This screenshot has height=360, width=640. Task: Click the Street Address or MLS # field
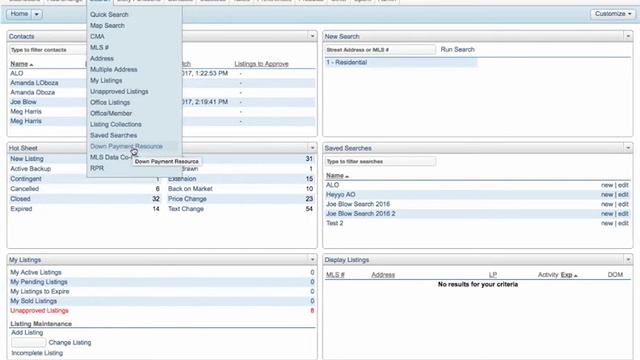click(x=380, y=50)
